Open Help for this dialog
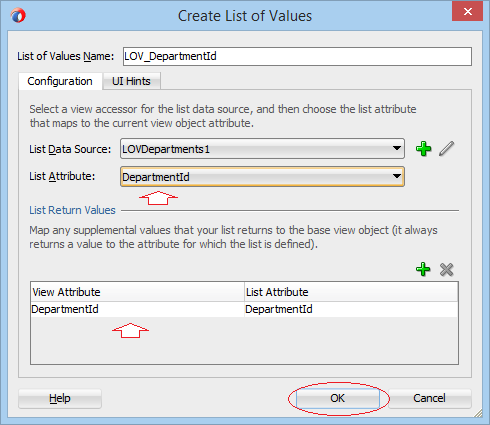 point(60,398)
